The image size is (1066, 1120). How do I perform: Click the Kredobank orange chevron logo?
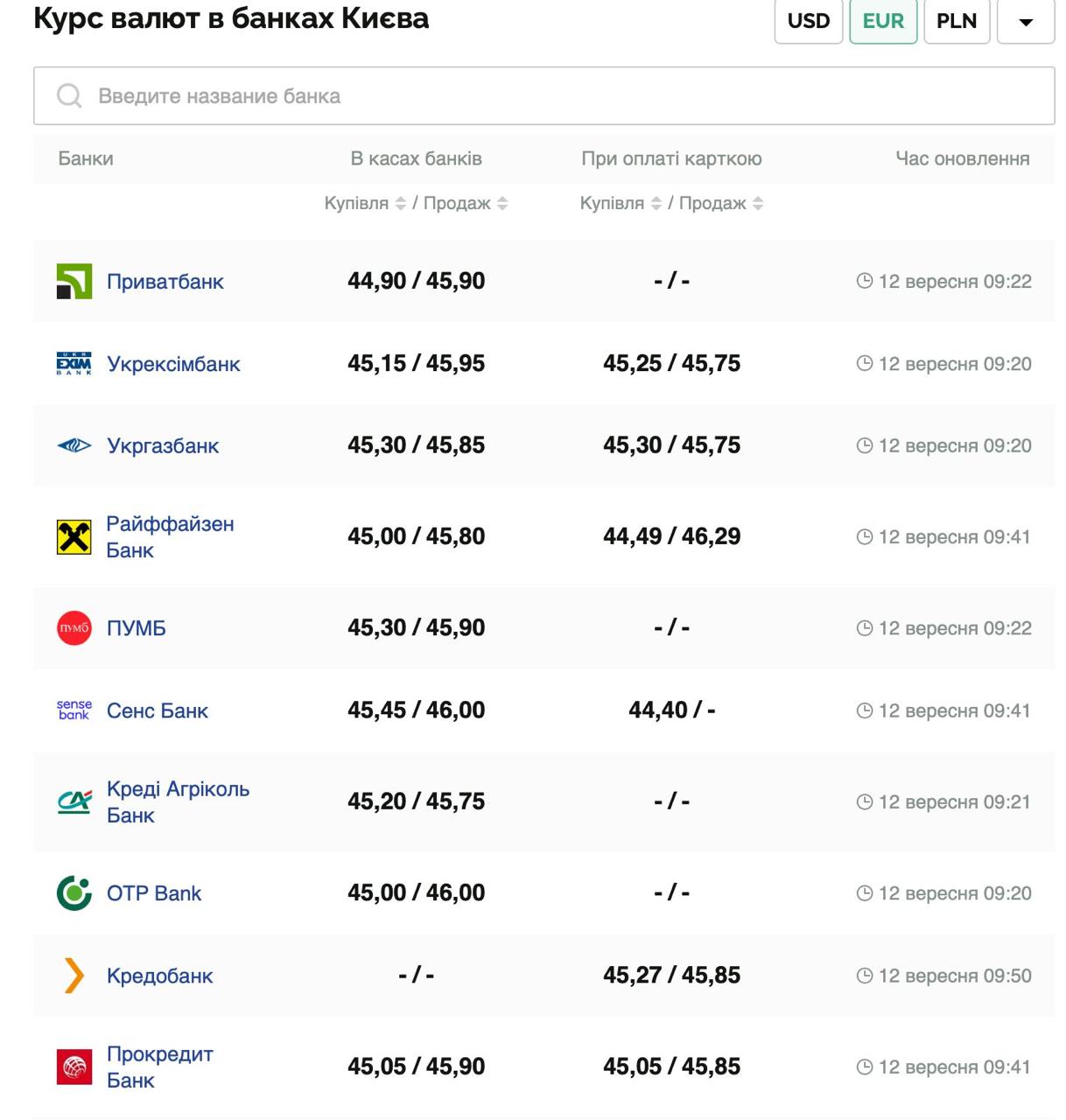74,976
